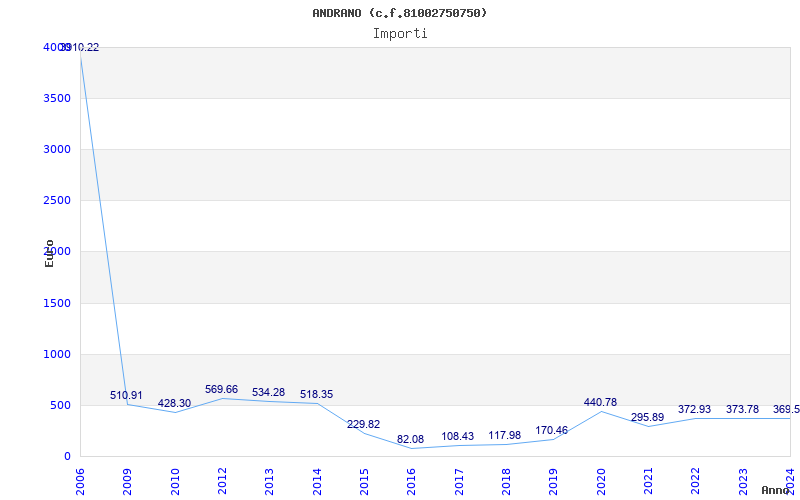Select the 428.30 data label
The width and height of the screenshot is (800, 500).
coord(174,404)
